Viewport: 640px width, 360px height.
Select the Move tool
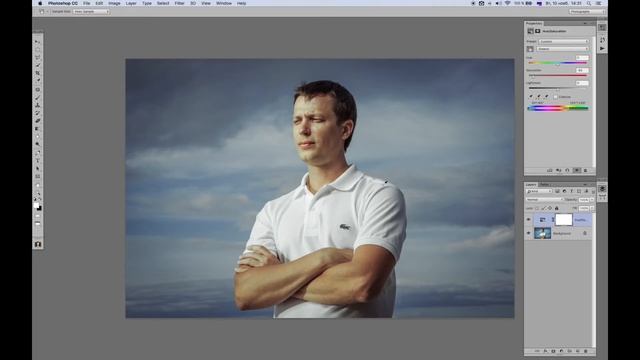click(38, 42)
